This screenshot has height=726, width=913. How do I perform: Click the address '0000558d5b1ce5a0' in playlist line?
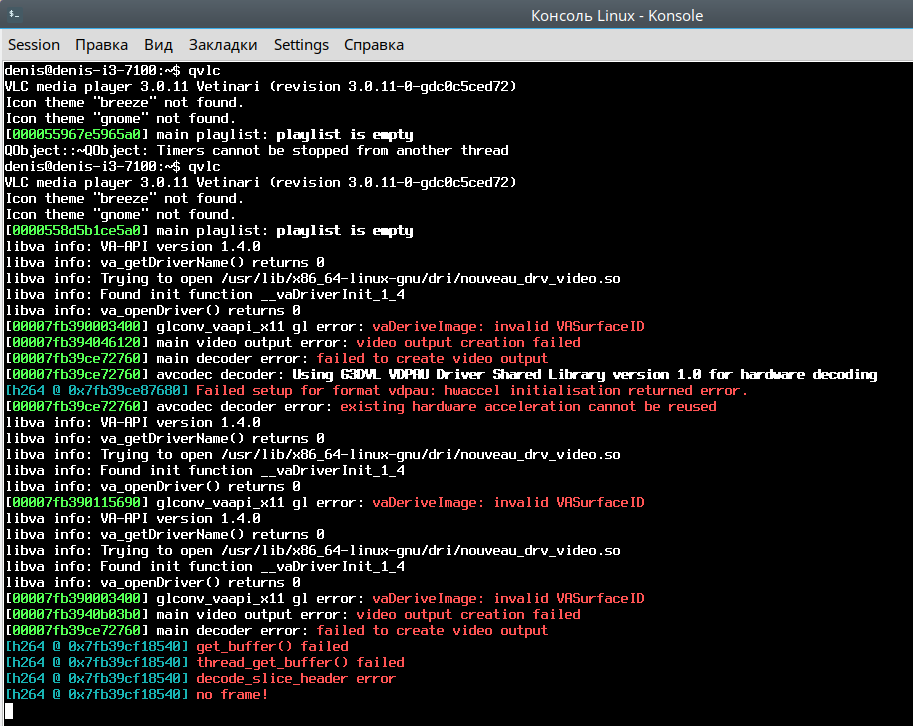click(x=76, y=231)
